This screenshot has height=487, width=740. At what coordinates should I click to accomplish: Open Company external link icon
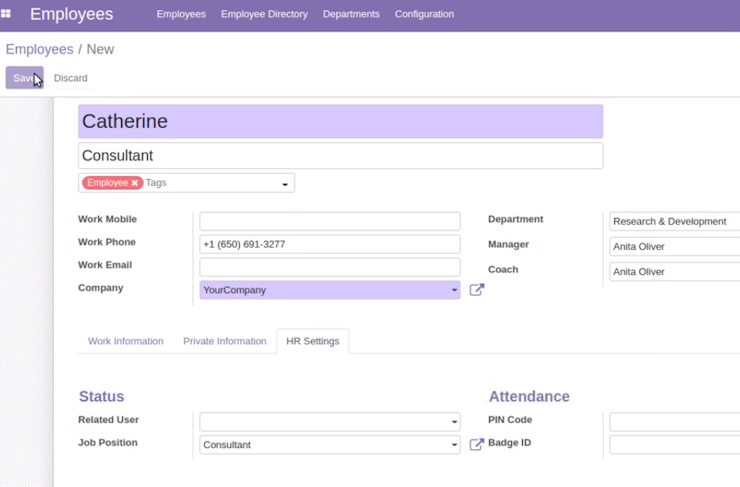click(477, 290)
